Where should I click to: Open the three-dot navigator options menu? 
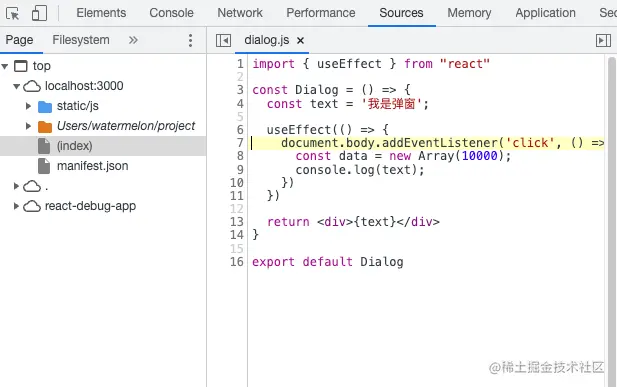[x=190, y=40]
